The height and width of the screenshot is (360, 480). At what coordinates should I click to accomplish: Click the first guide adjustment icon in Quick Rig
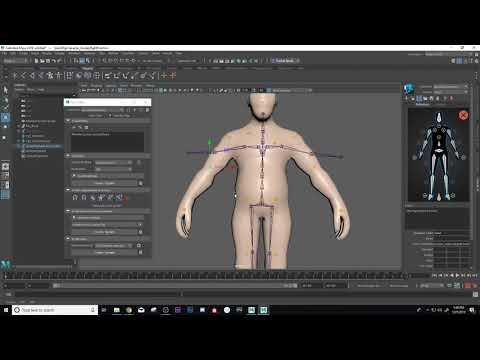75,197
